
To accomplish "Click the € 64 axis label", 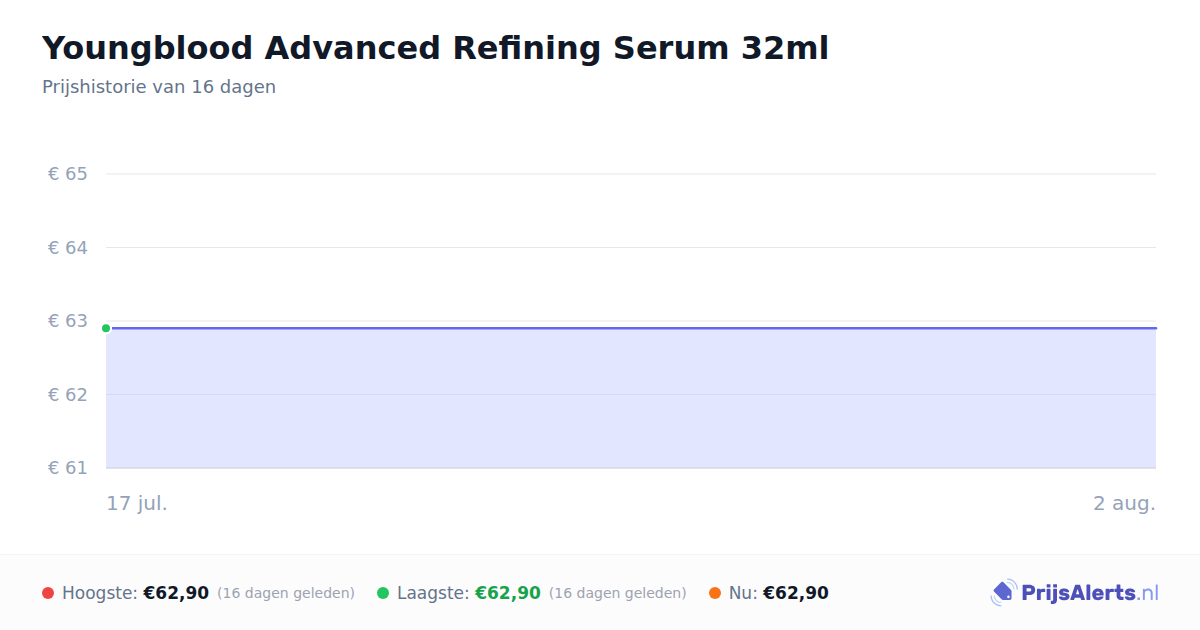I will 68,247.
